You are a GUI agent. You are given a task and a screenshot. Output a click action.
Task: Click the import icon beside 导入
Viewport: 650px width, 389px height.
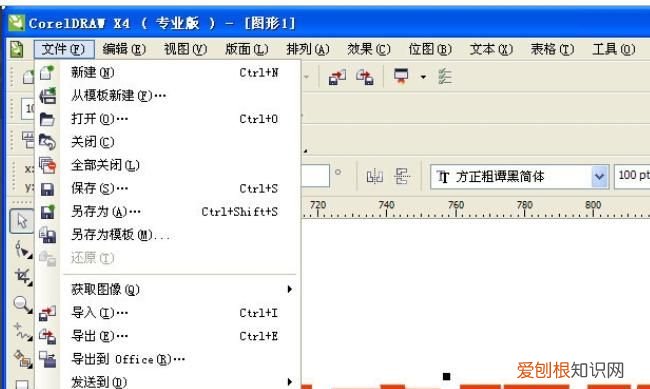[x=47, y=313]
